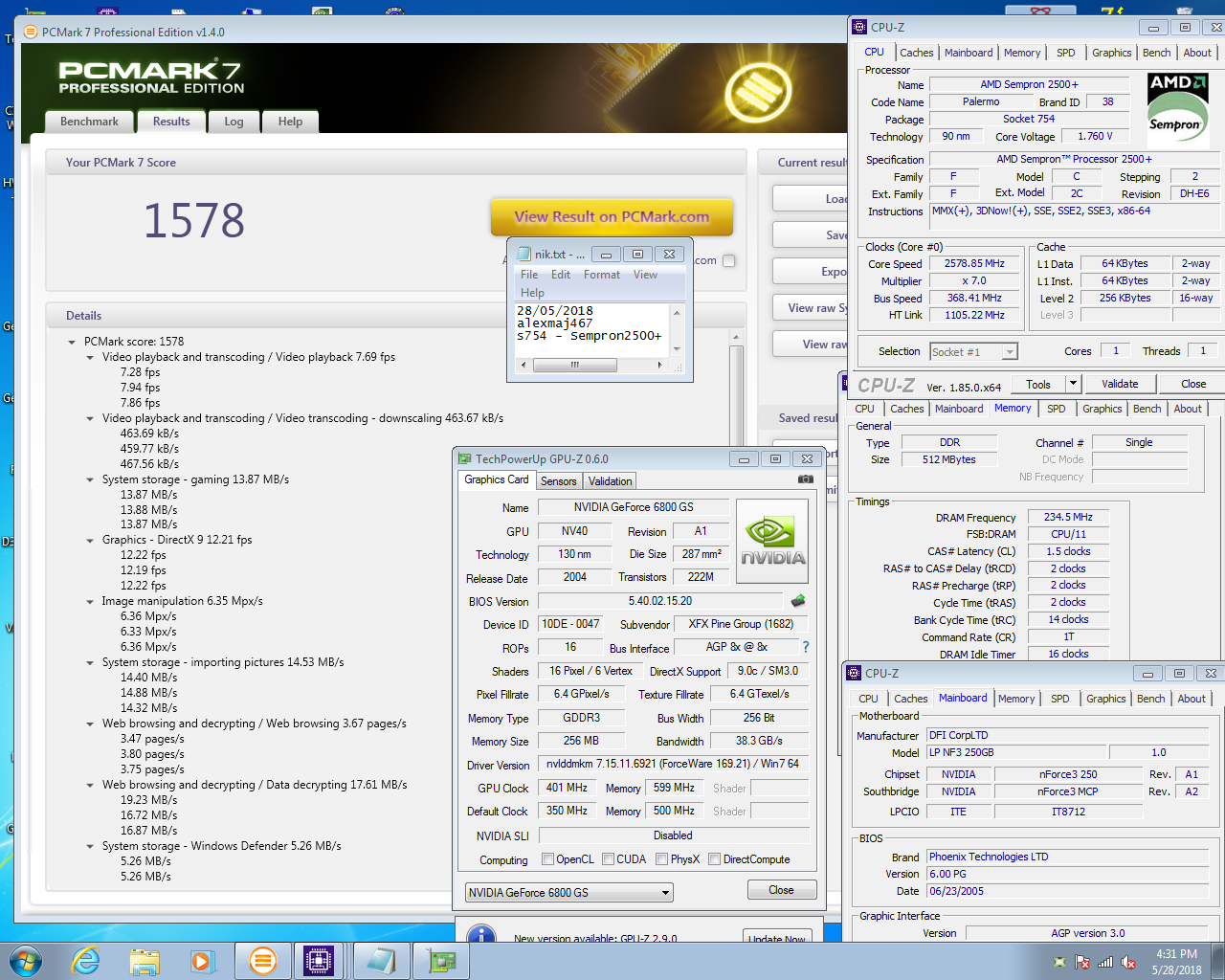Click the GPU-Z title bar icon
The height and width of the screenshot is (980, 1225).
point(465,458)
